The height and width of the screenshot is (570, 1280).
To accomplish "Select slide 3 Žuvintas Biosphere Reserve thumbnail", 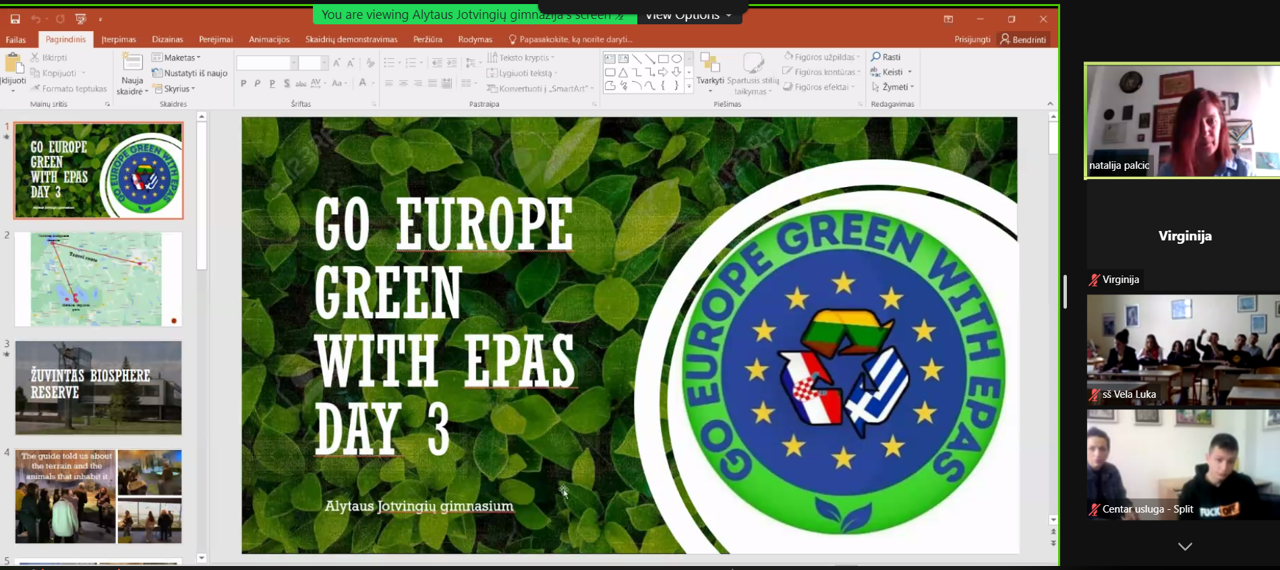I will click(x=98, y=388).
